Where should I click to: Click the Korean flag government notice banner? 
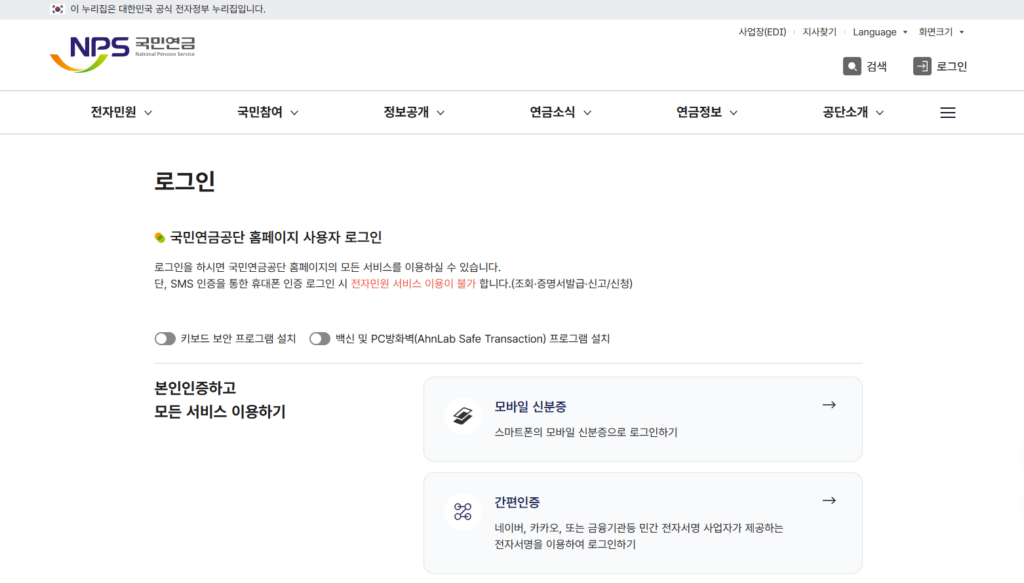coord(158,9)
